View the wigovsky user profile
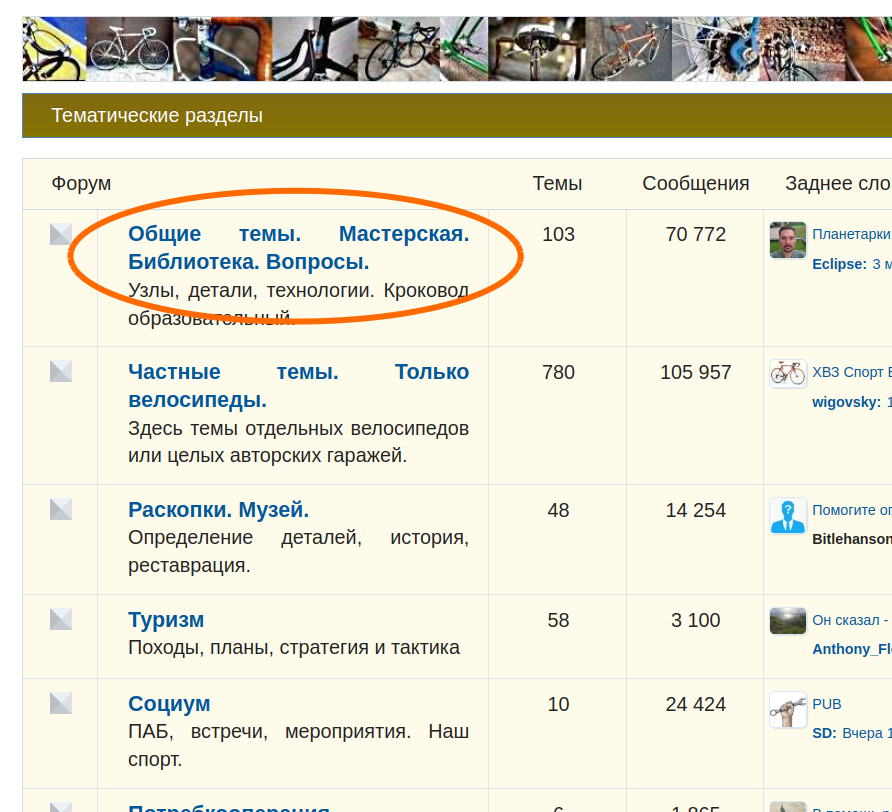 point(846,402)
